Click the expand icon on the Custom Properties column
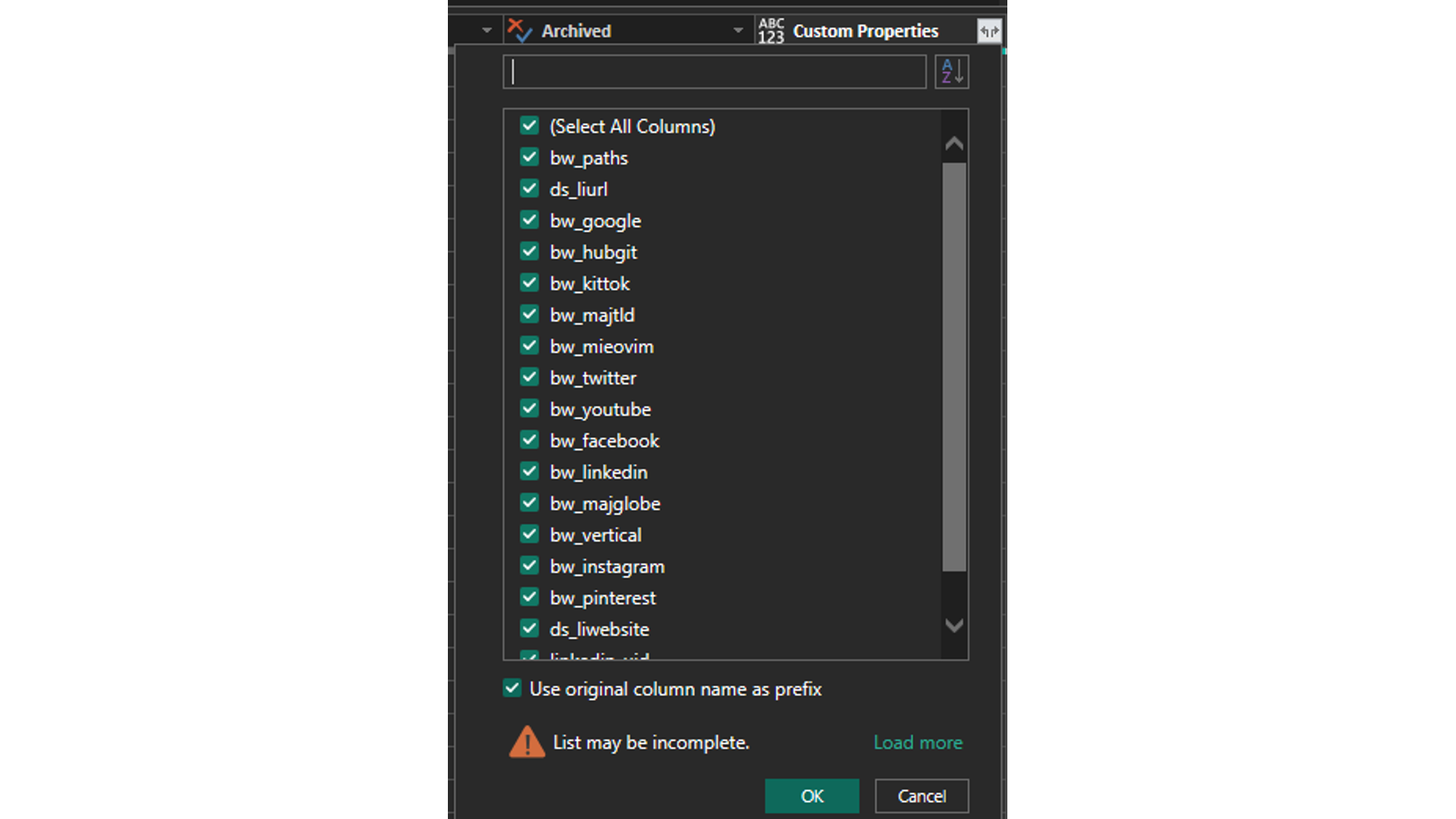Viewport: 1456px width, 819px height. click(x=988, y=31)
